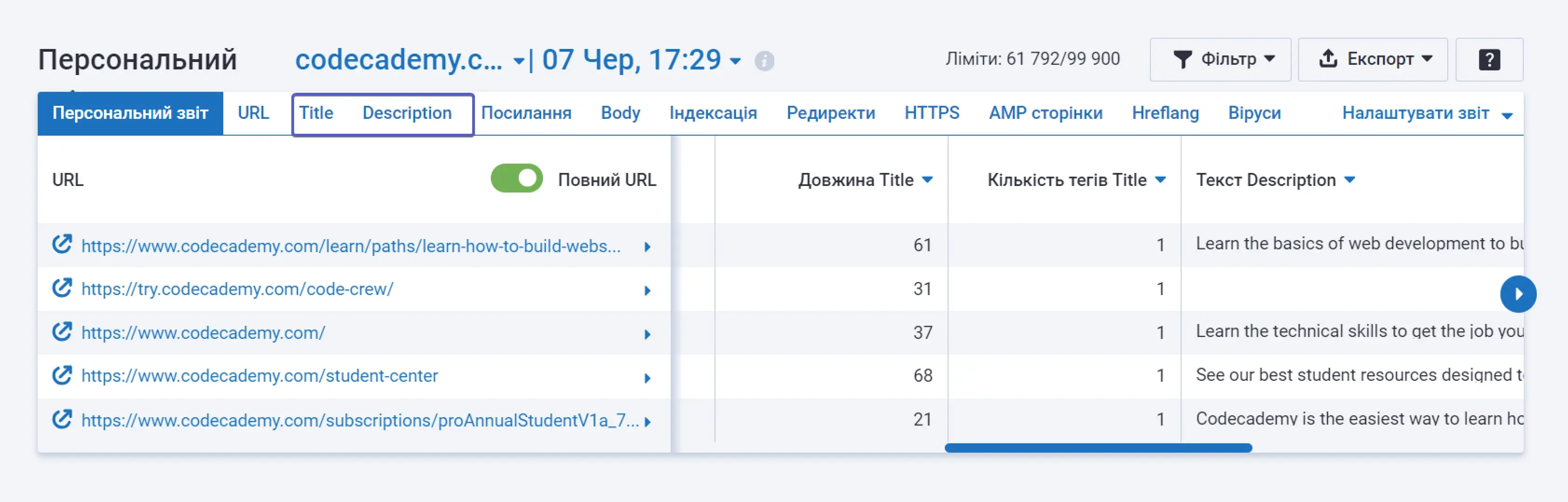The height and width of the screenshot is (502, 1568).
Task: Click the Title length value 21
Action: [x=922, y=419]
